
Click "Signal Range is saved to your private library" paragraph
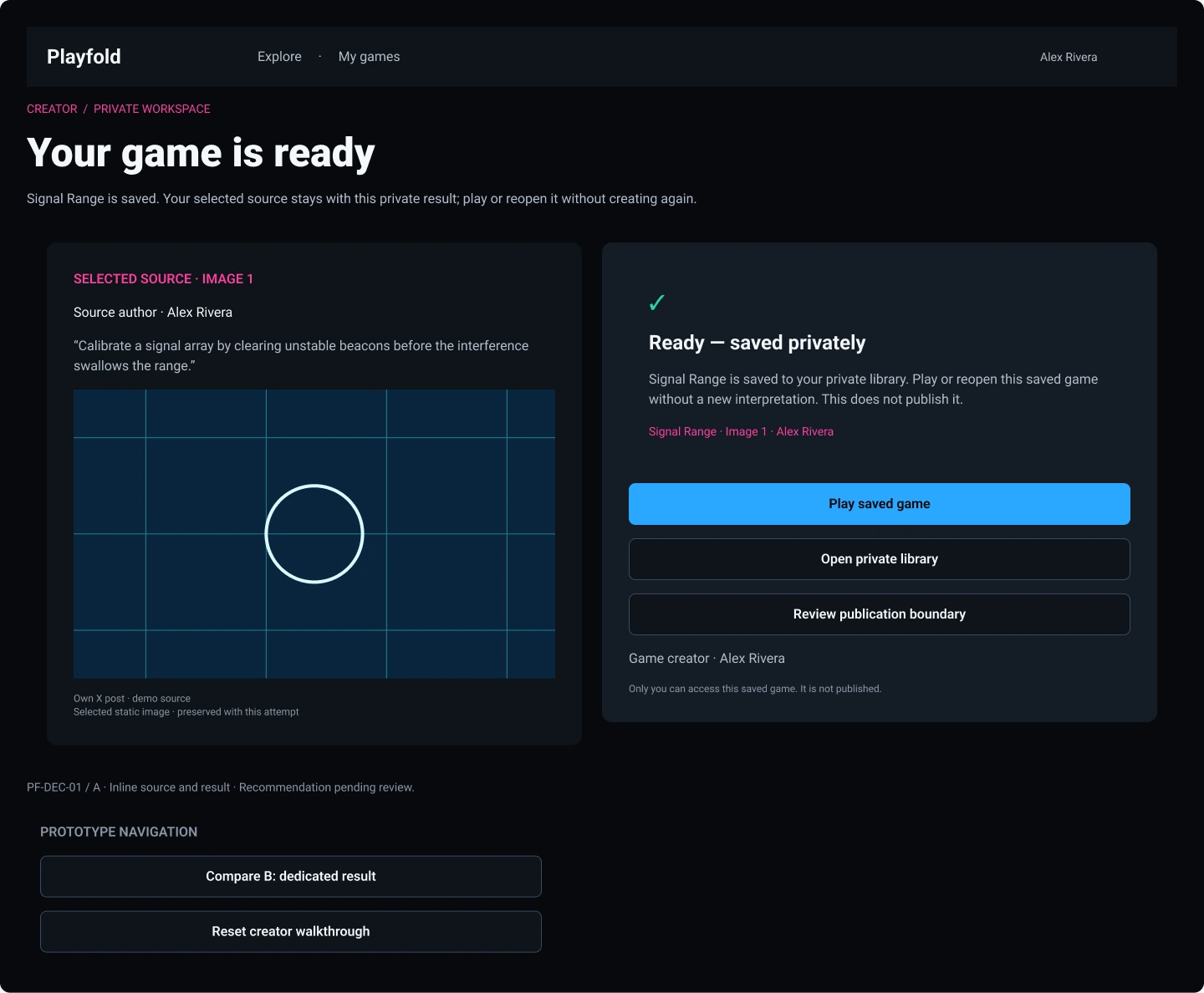(873, 390)
